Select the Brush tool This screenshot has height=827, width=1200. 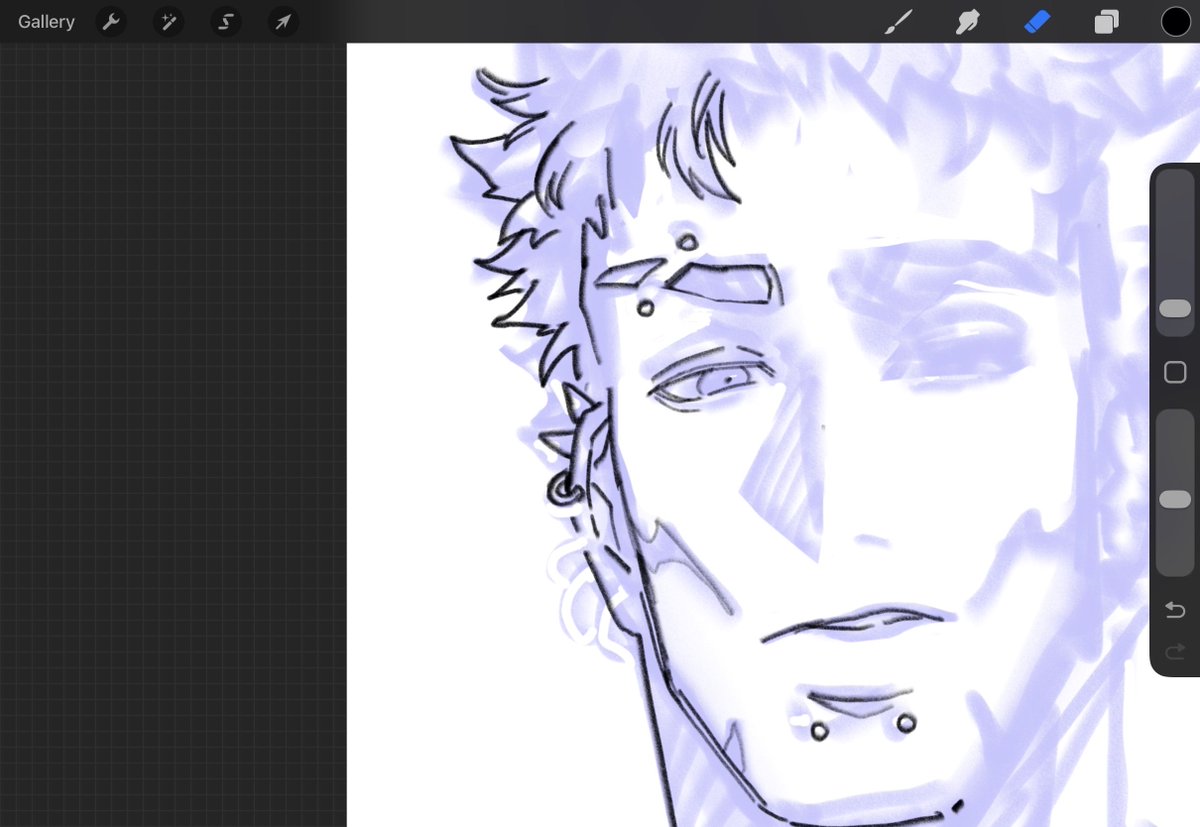coord(899,22)
